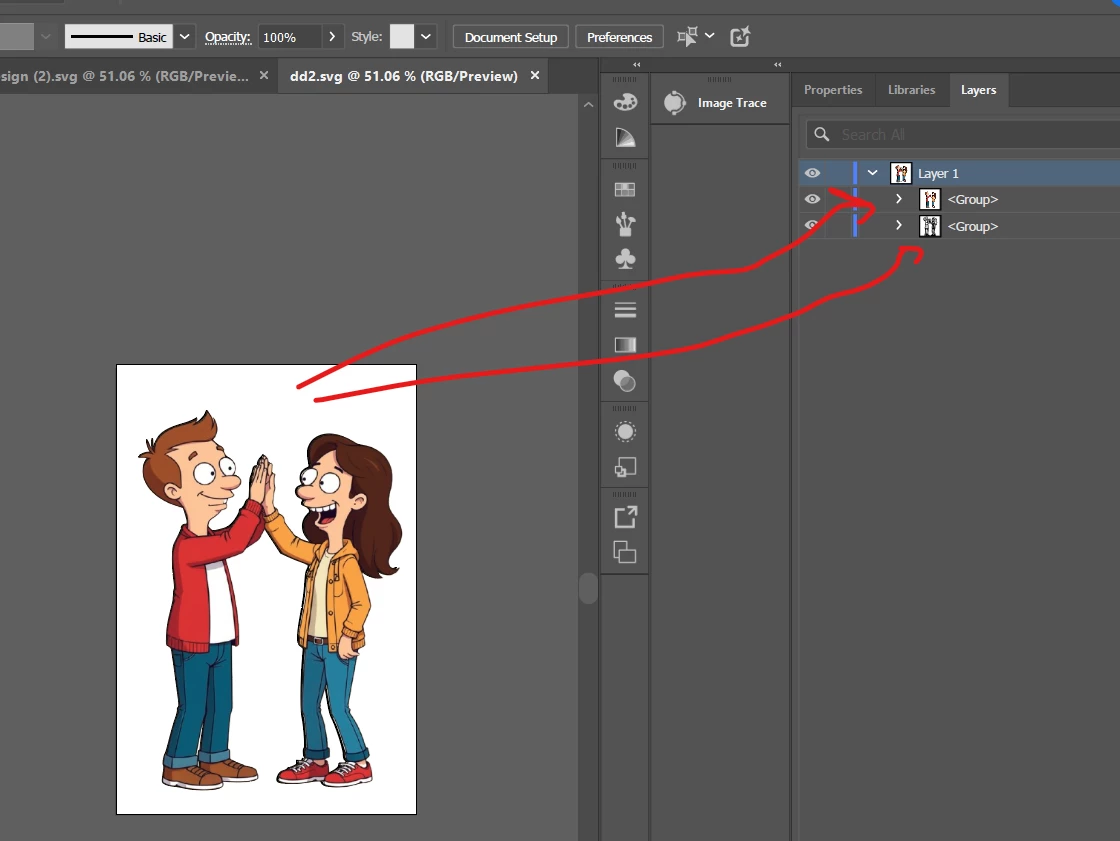The image size is (1120, 841).
Task: Toggle visibility of the second Group
Action: (812, 226)
